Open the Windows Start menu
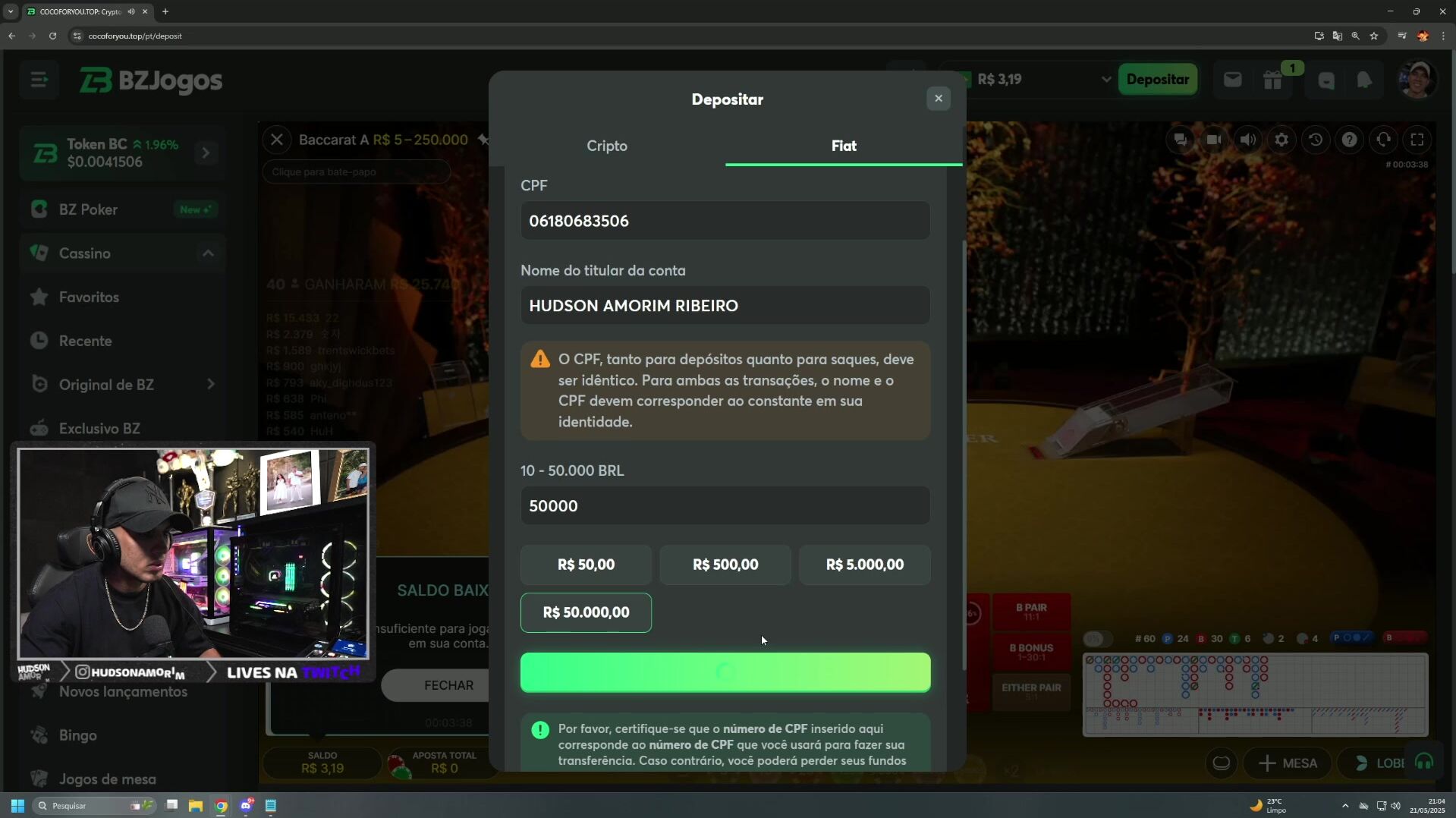The height and width of the screenshot is (818, 1456). (17, 806)
